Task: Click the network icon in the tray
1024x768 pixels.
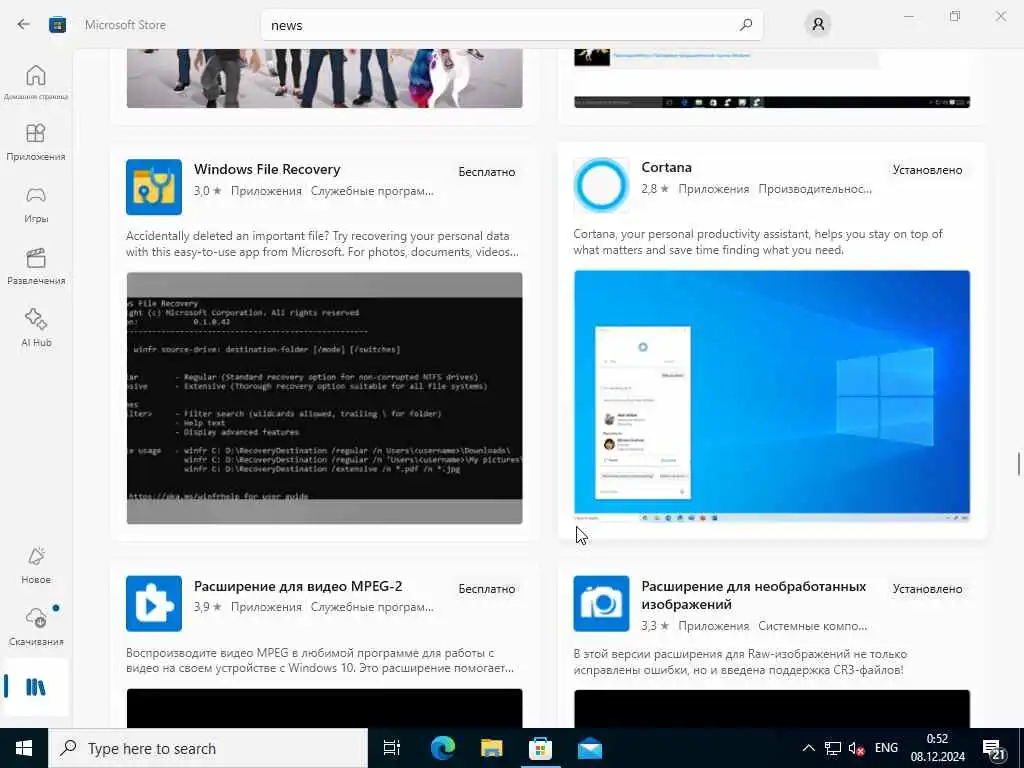Action: click(833, 748)
